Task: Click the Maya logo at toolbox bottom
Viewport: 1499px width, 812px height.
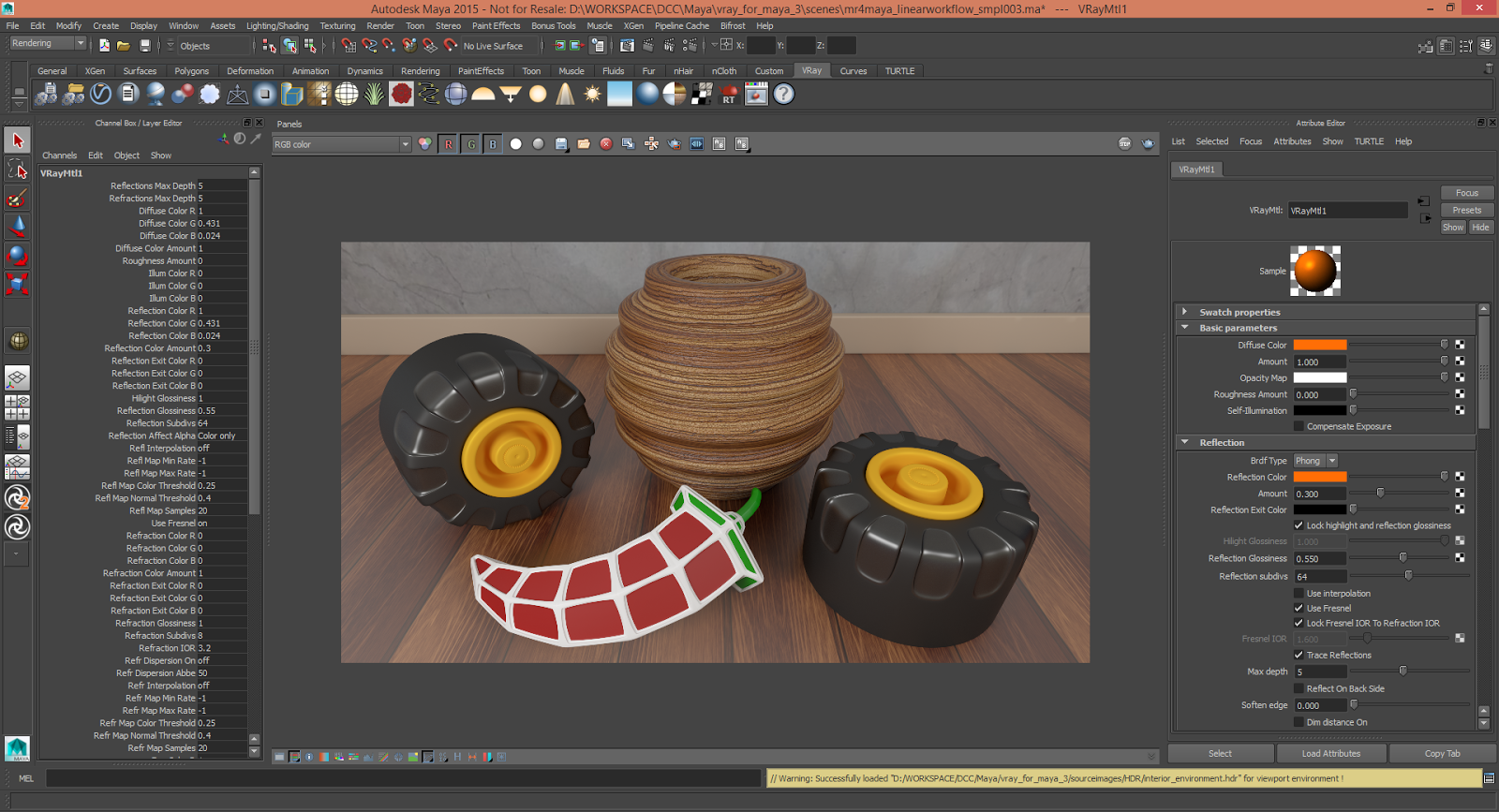Action: (x=17, y=748)
